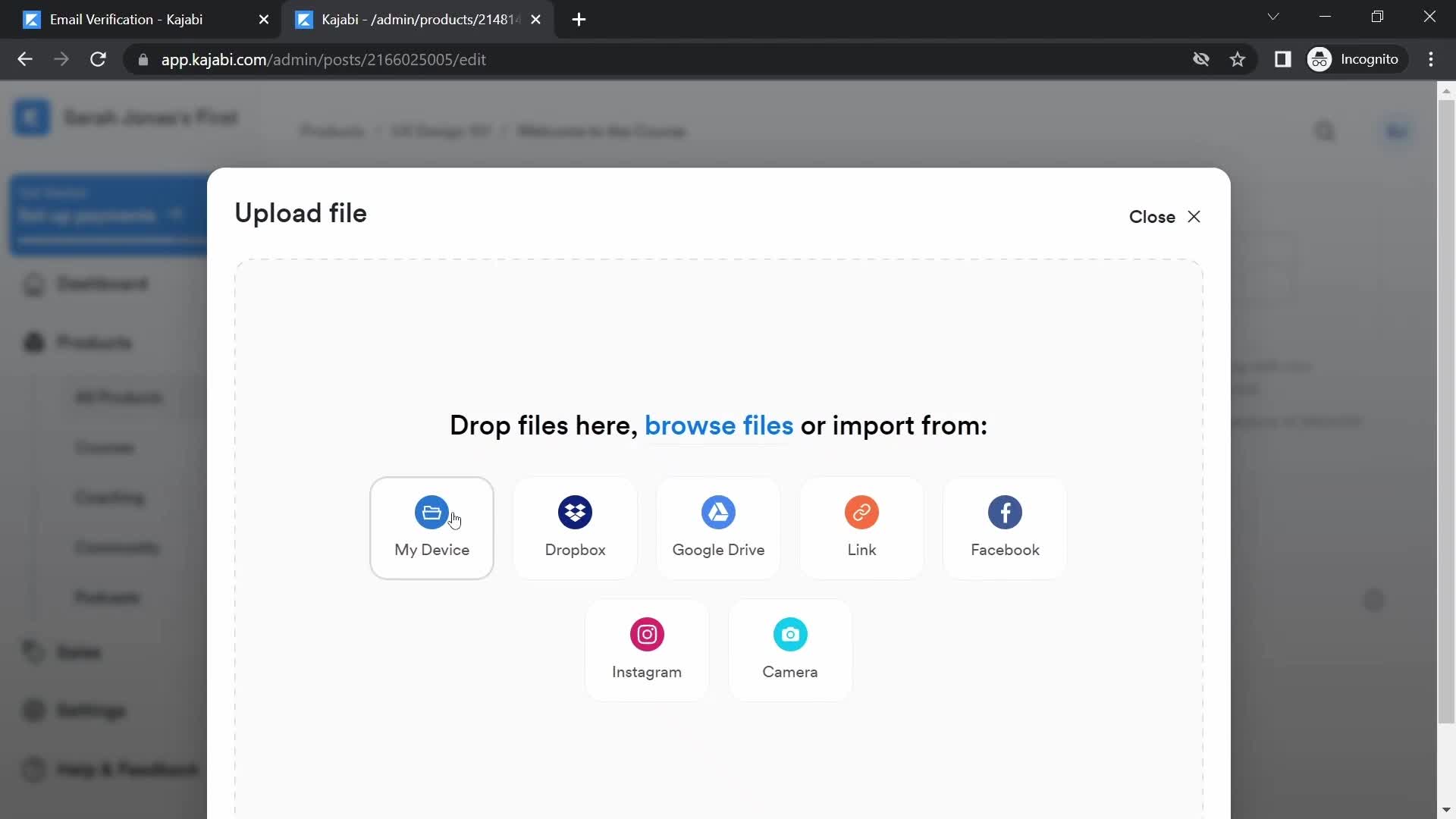1456x819 pixels.
Task: Select My Device upload source
Action: click(431, 529)
